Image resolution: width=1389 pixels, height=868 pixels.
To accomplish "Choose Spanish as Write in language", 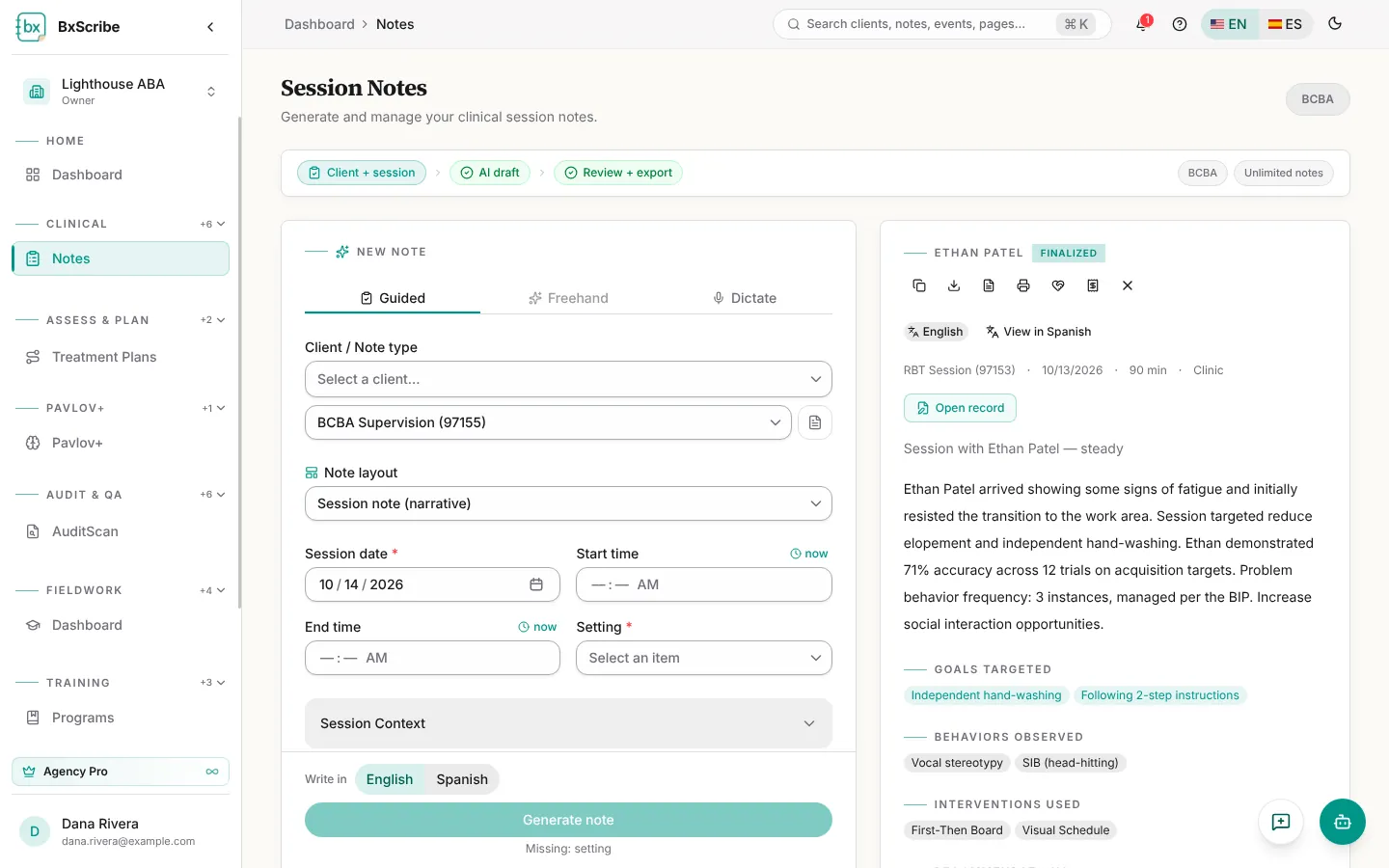I will (x=462, y=779).
